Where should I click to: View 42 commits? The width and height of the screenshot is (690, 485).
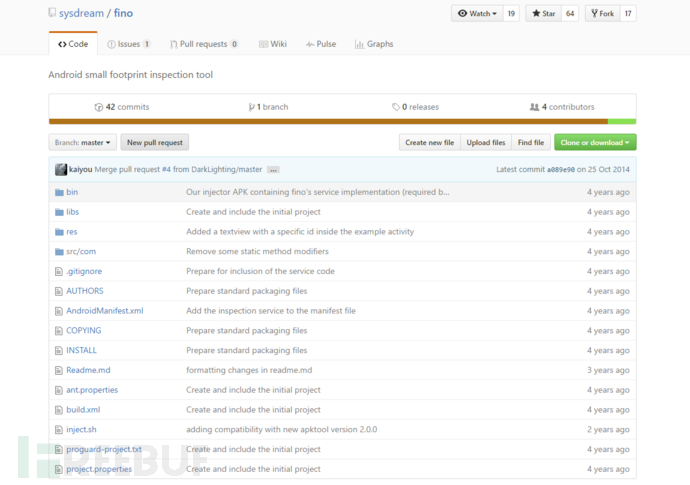[x=122, y=107]
